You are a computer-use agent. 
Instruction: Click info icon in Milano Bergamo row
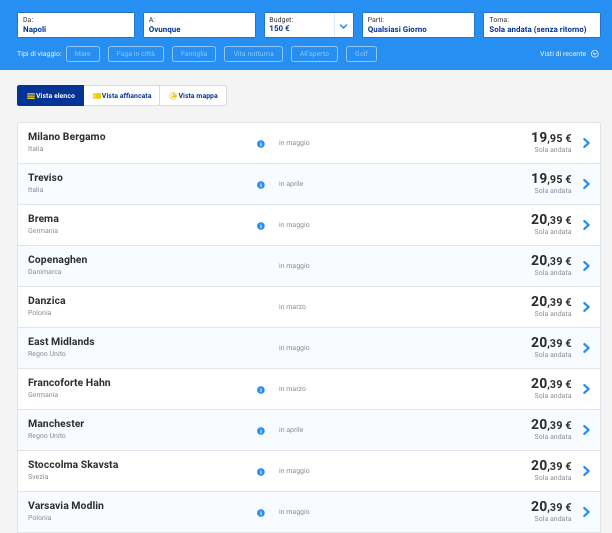pos(261,144)
